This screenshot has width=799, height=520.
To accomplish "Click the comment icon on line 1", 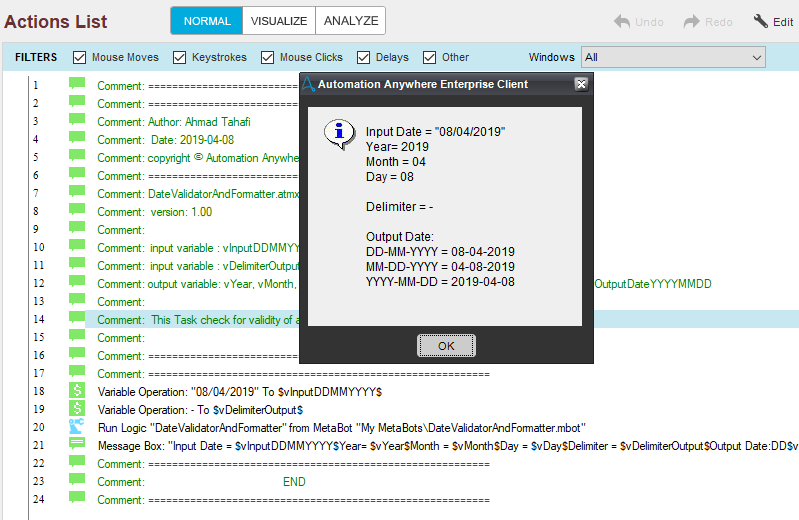I will 77,84.
